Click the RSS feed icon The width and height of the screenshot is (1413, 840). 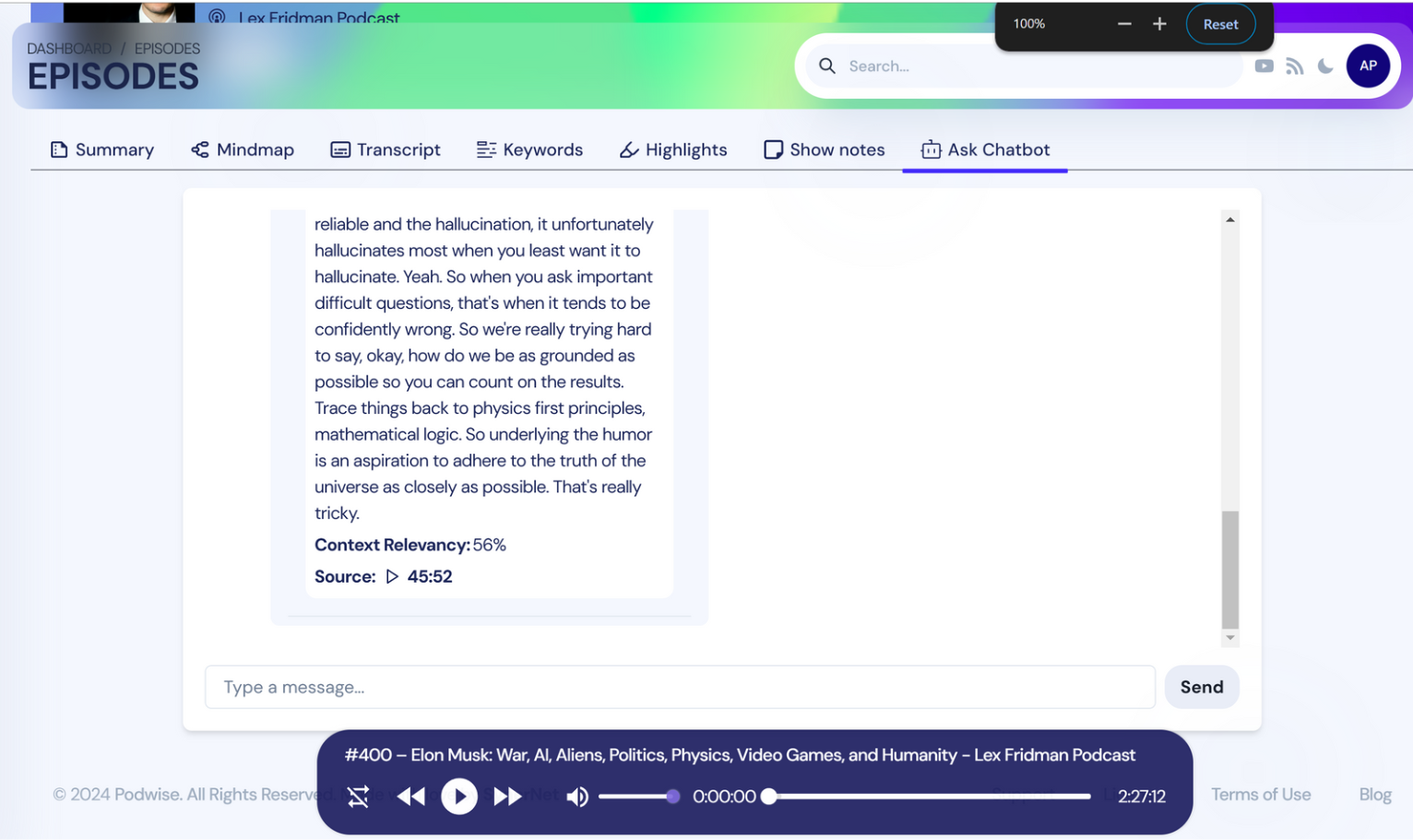pos(1295,65)
